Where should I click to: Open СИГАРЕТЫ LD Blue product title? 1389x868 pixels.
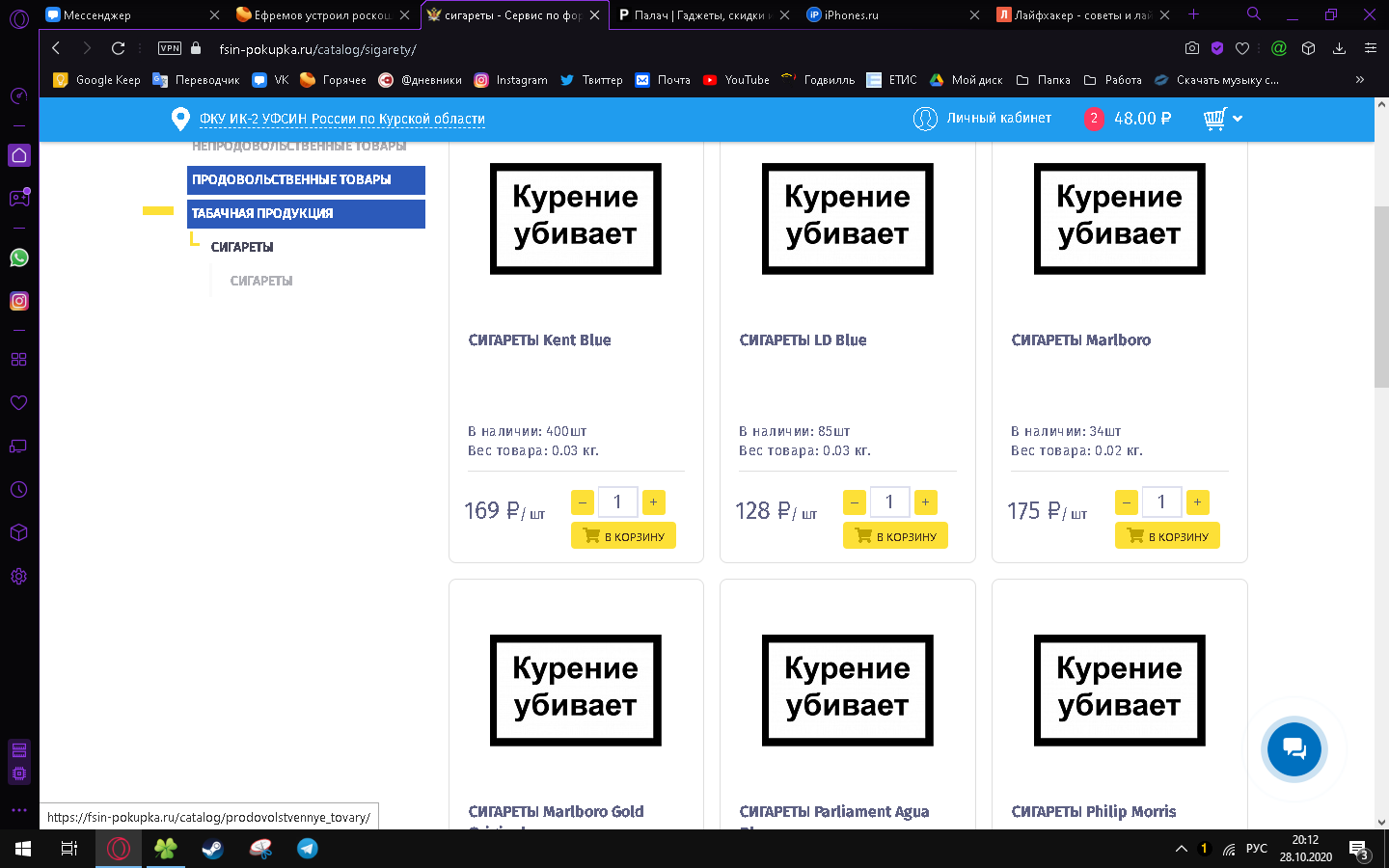pos(803,339)
